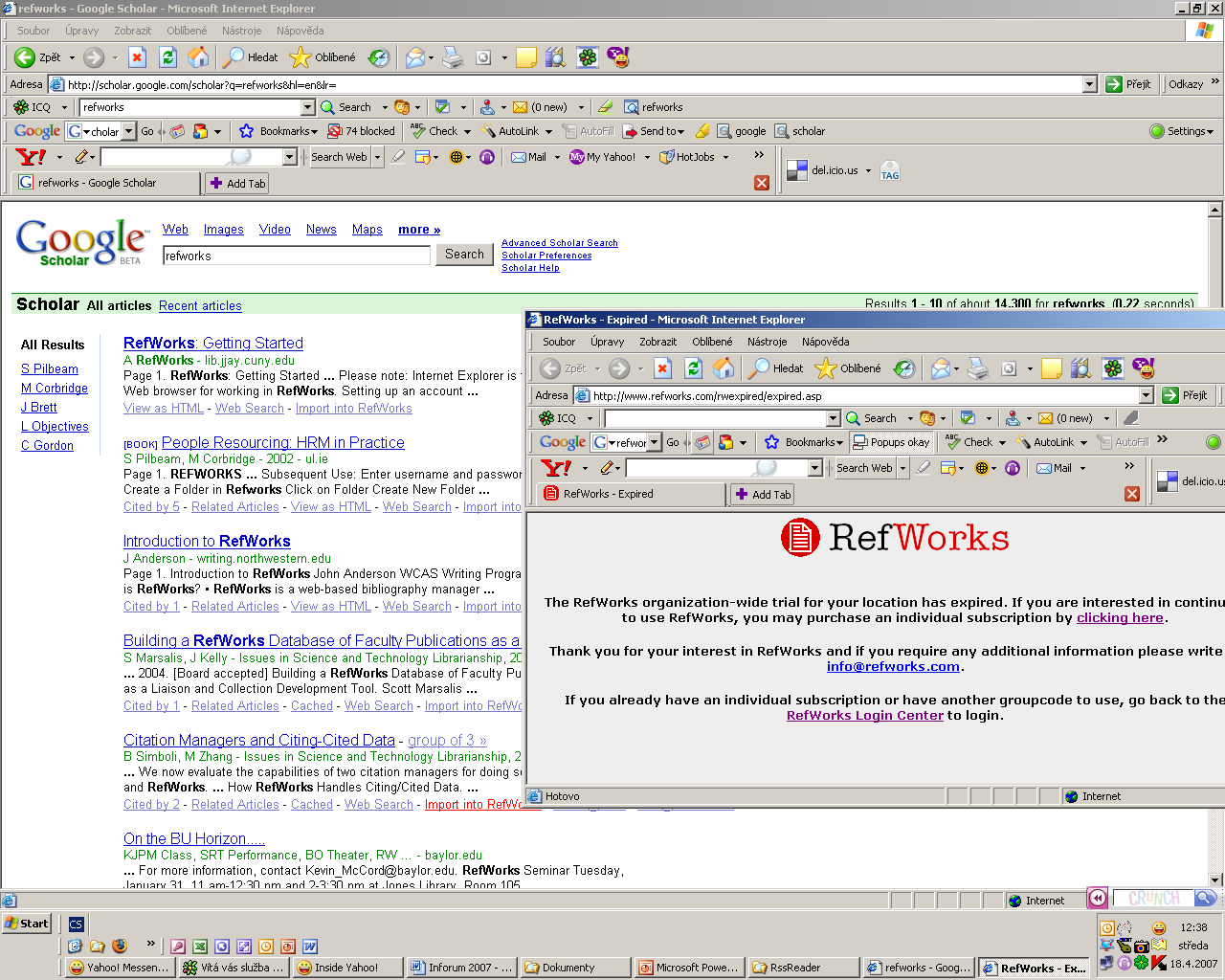Open Úpravy menu in RefWorks Expired window

click(x=607, y=342)
